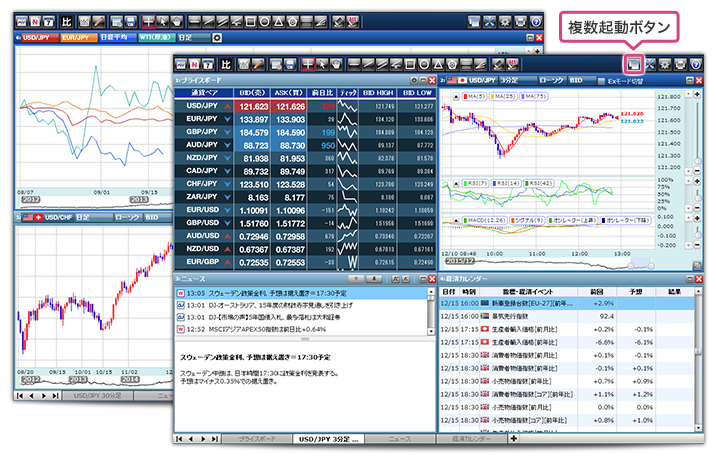716x460 pixels.
Task: Click the multiple-launch icon in the back window toolbar
Action: tap(474, 21)
